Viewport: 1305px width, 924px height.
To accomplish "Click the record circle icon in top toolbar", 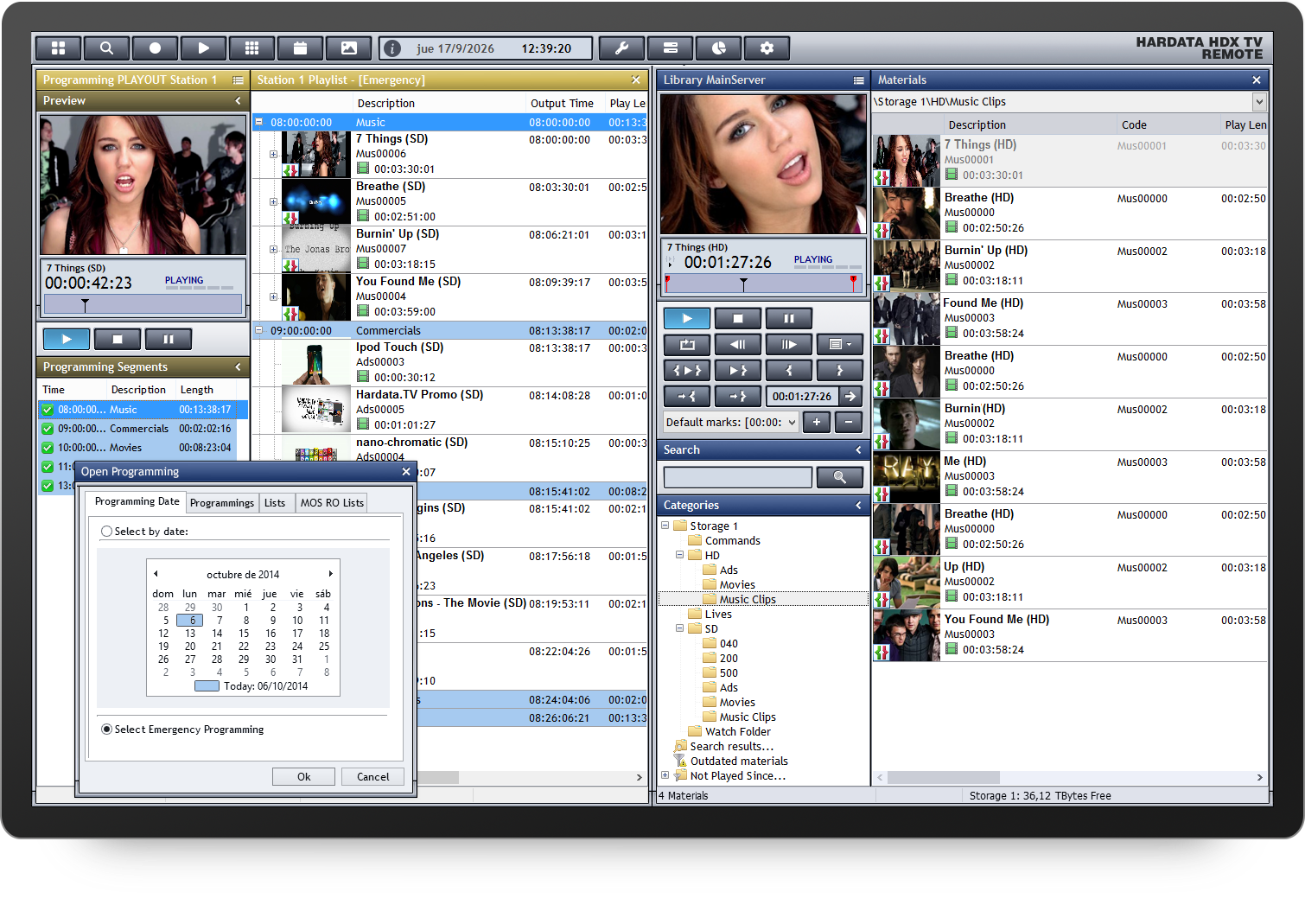I will tap(156, 48).
